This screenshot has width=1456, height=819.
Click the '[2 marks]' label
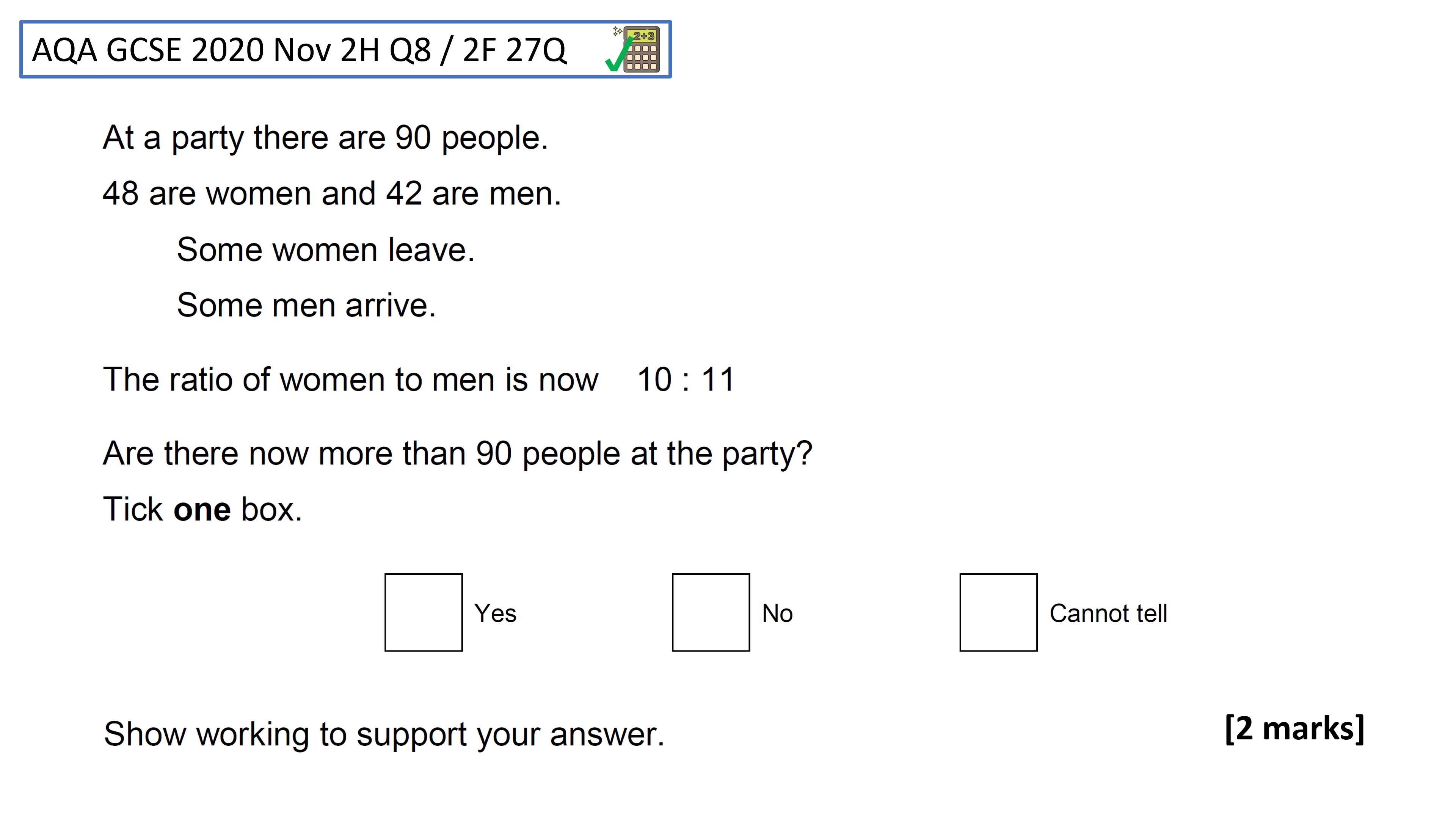1294,728
